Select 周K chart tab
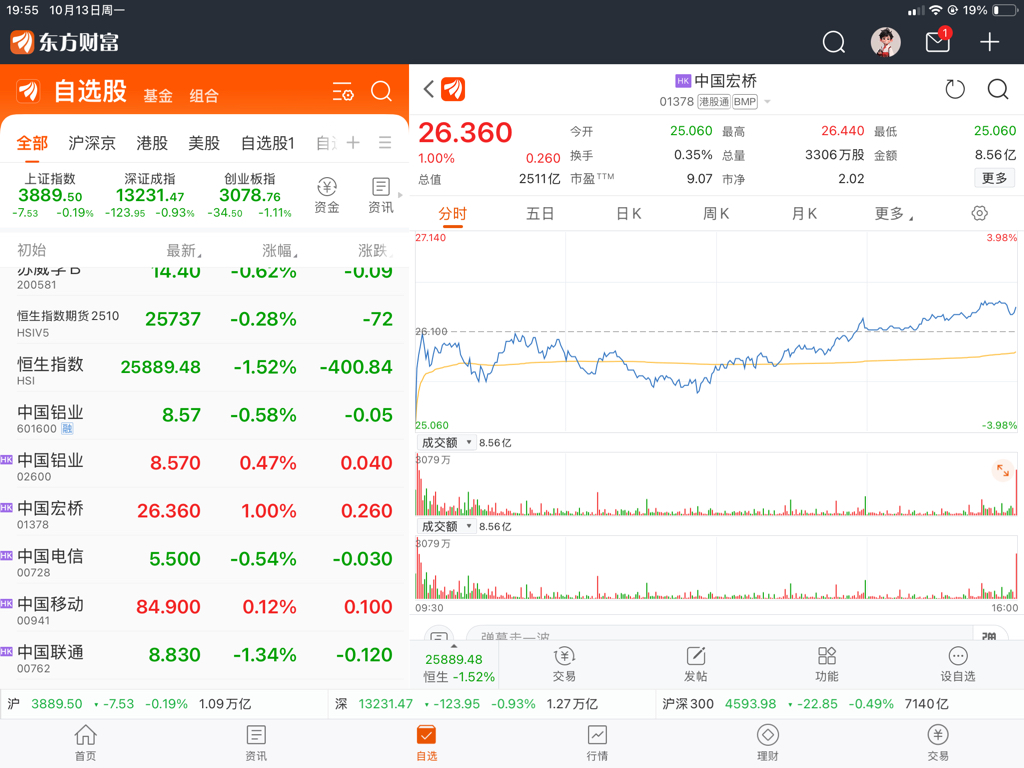Screen dimensions: 1024x768 (x=716, y=214)
